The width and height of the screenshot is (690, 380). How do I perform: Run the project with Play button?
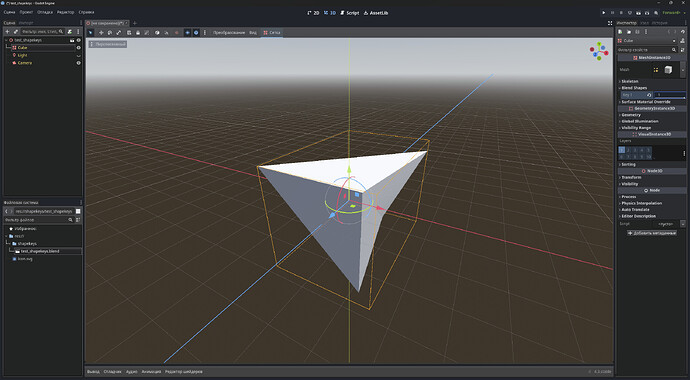pos(603,13)
